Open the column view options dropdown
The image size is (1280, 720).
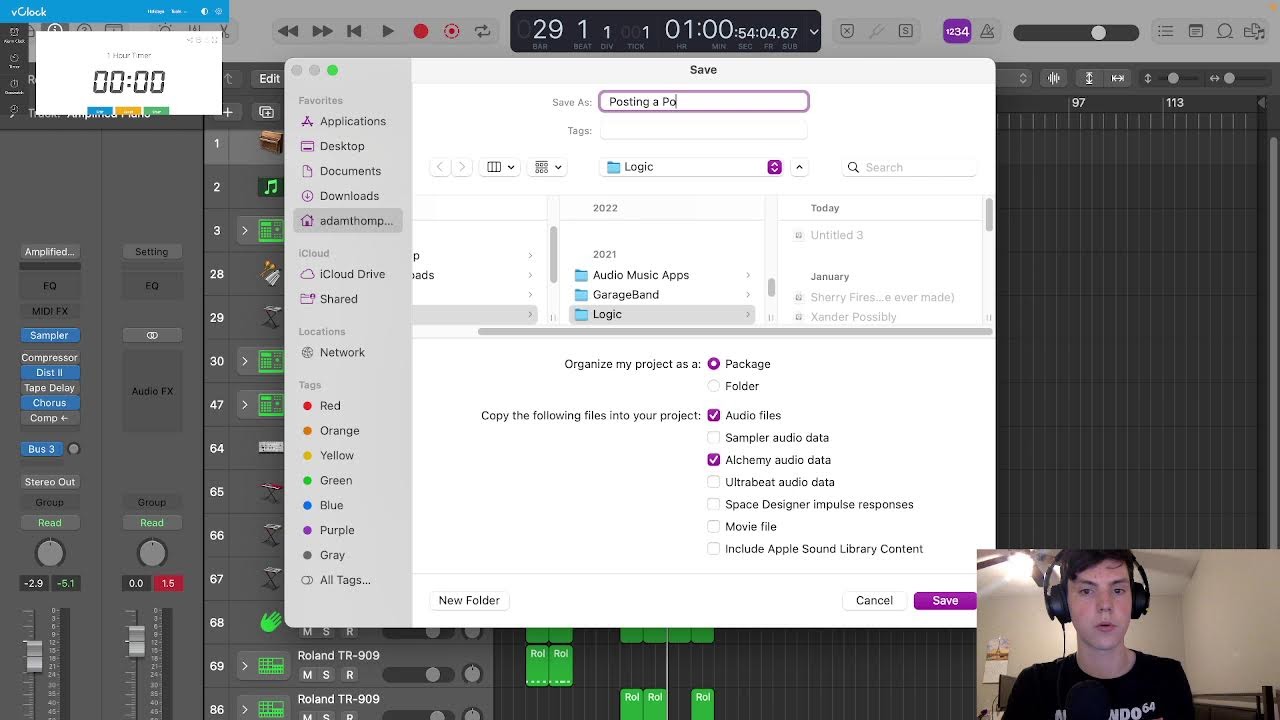[500, 167]
